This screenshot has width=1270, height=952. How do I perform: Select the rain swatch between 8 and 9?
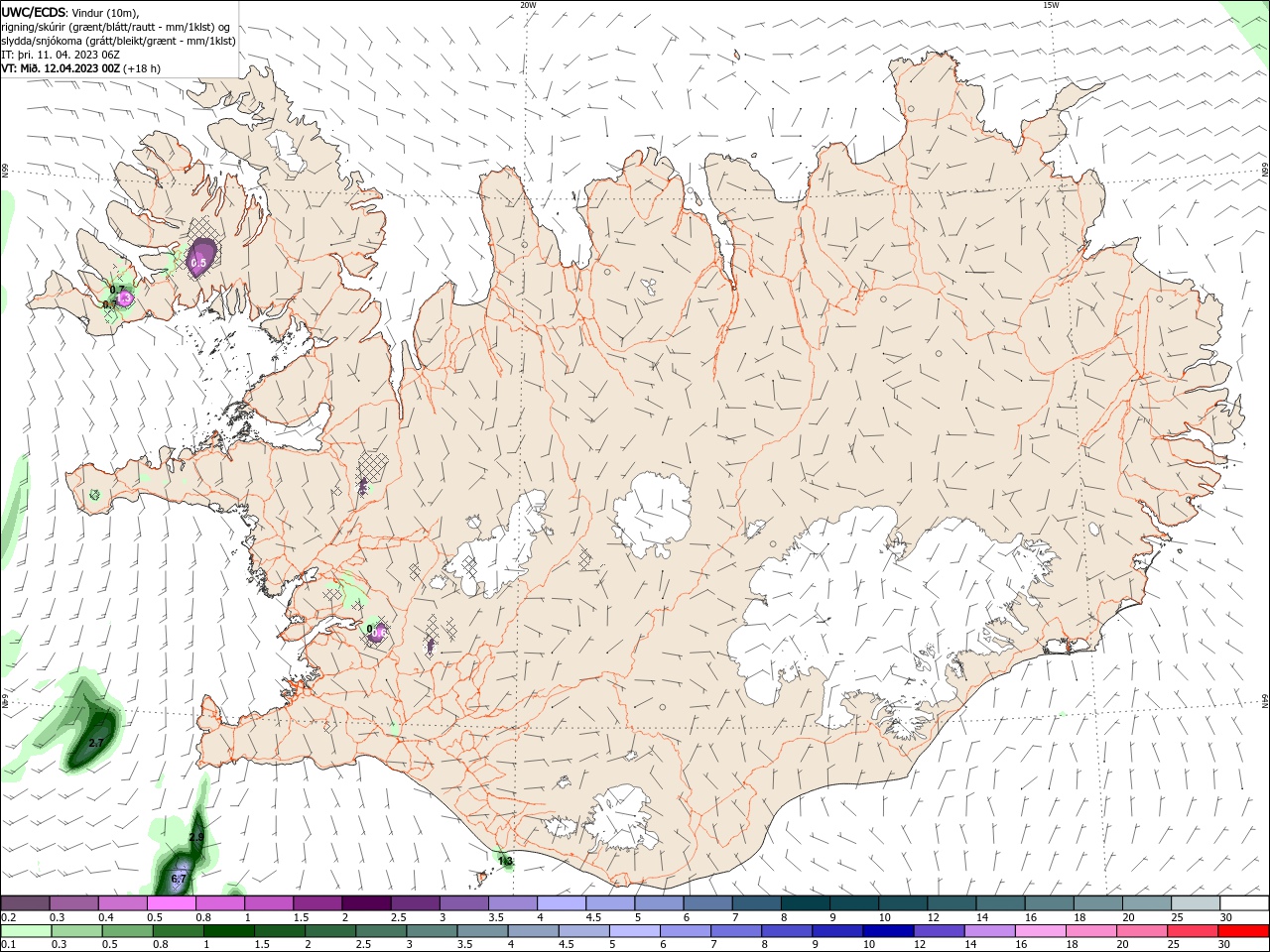(x=785, y=931)
